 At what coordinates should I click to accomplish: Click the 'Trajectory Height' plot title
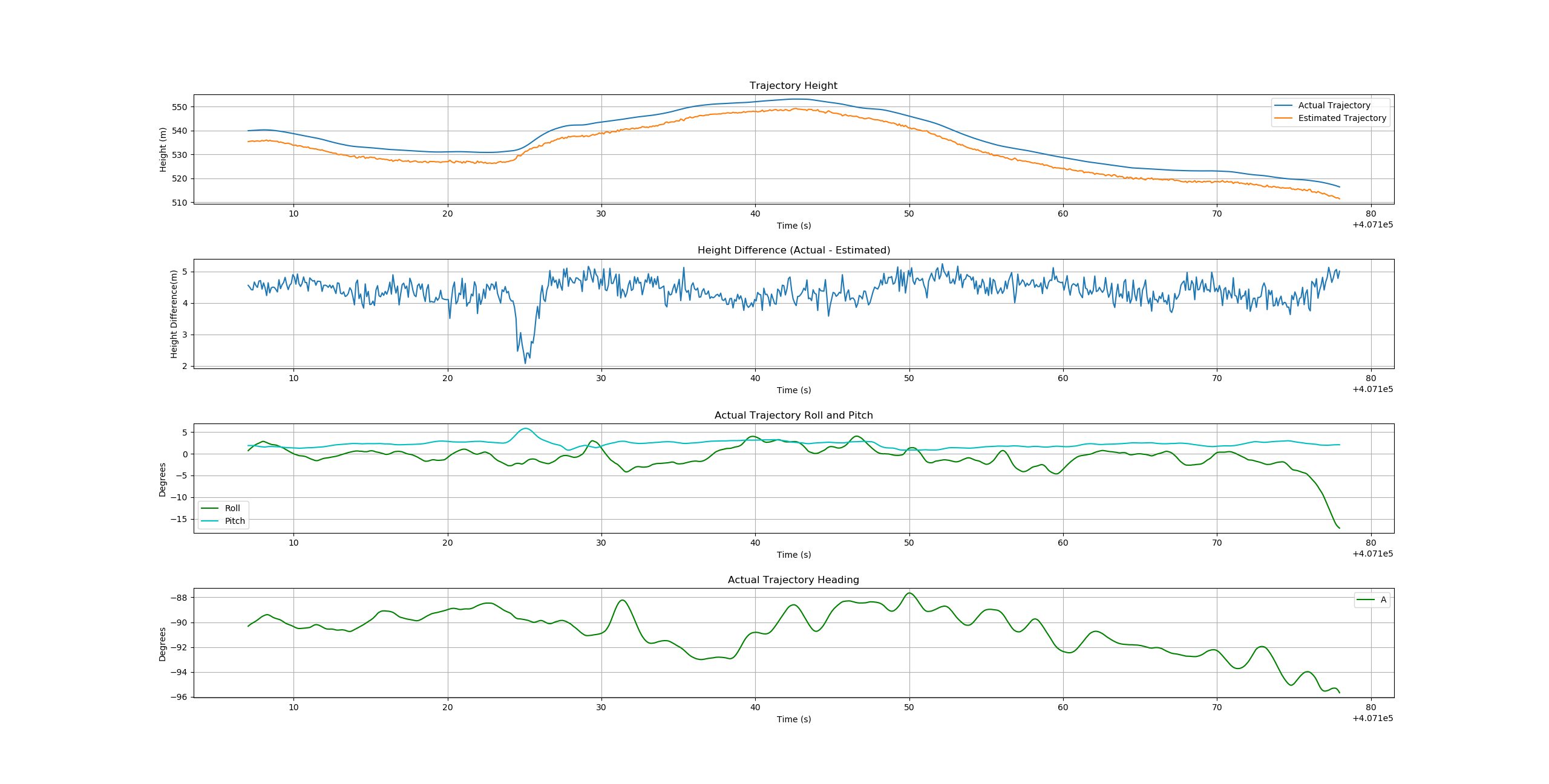[793, 85]
